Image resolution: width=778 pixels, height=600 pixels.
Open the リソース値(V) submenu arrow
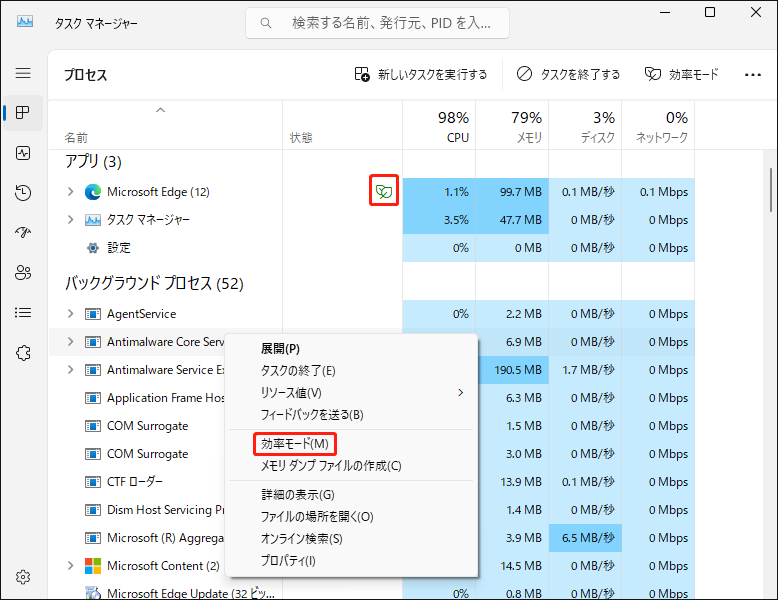coord(461,393)
